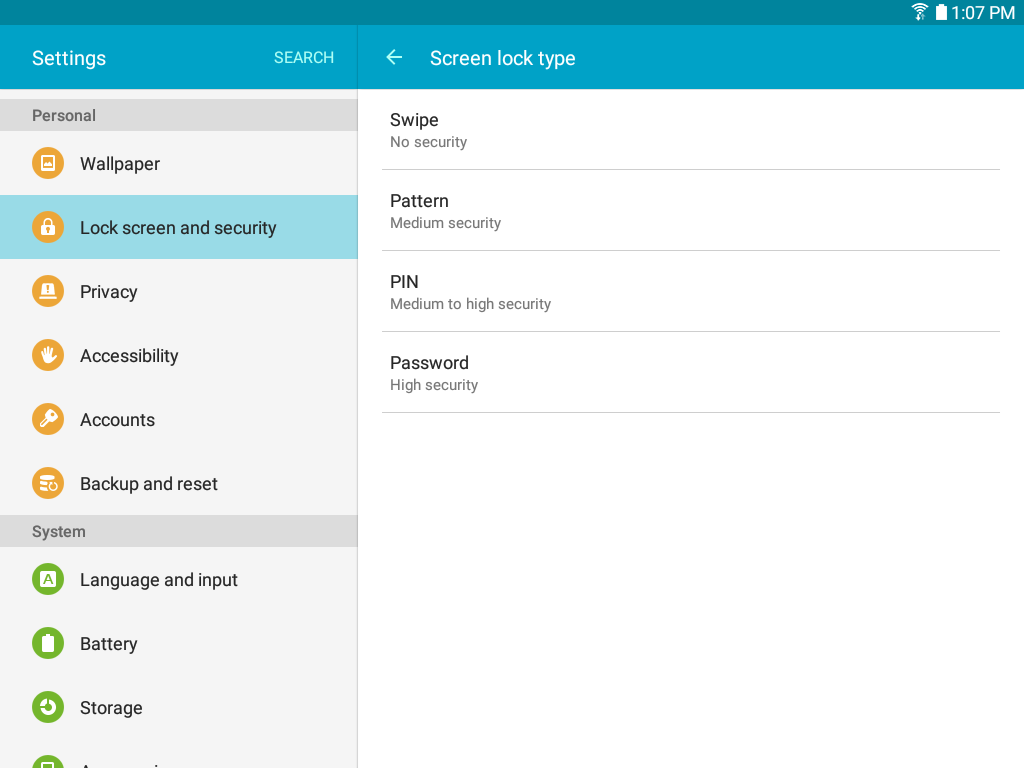Tap the 1:07 PM clock
The width and height of the screenshot is (1024, 768).
(x=983, y=12)
